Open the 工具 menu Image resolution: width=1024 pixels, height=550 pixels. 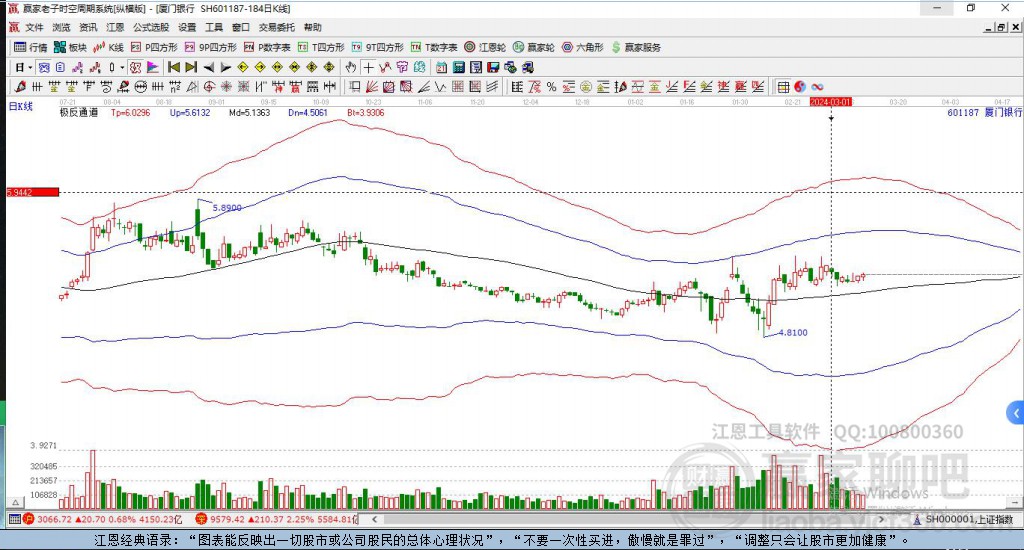click(214, 27)
